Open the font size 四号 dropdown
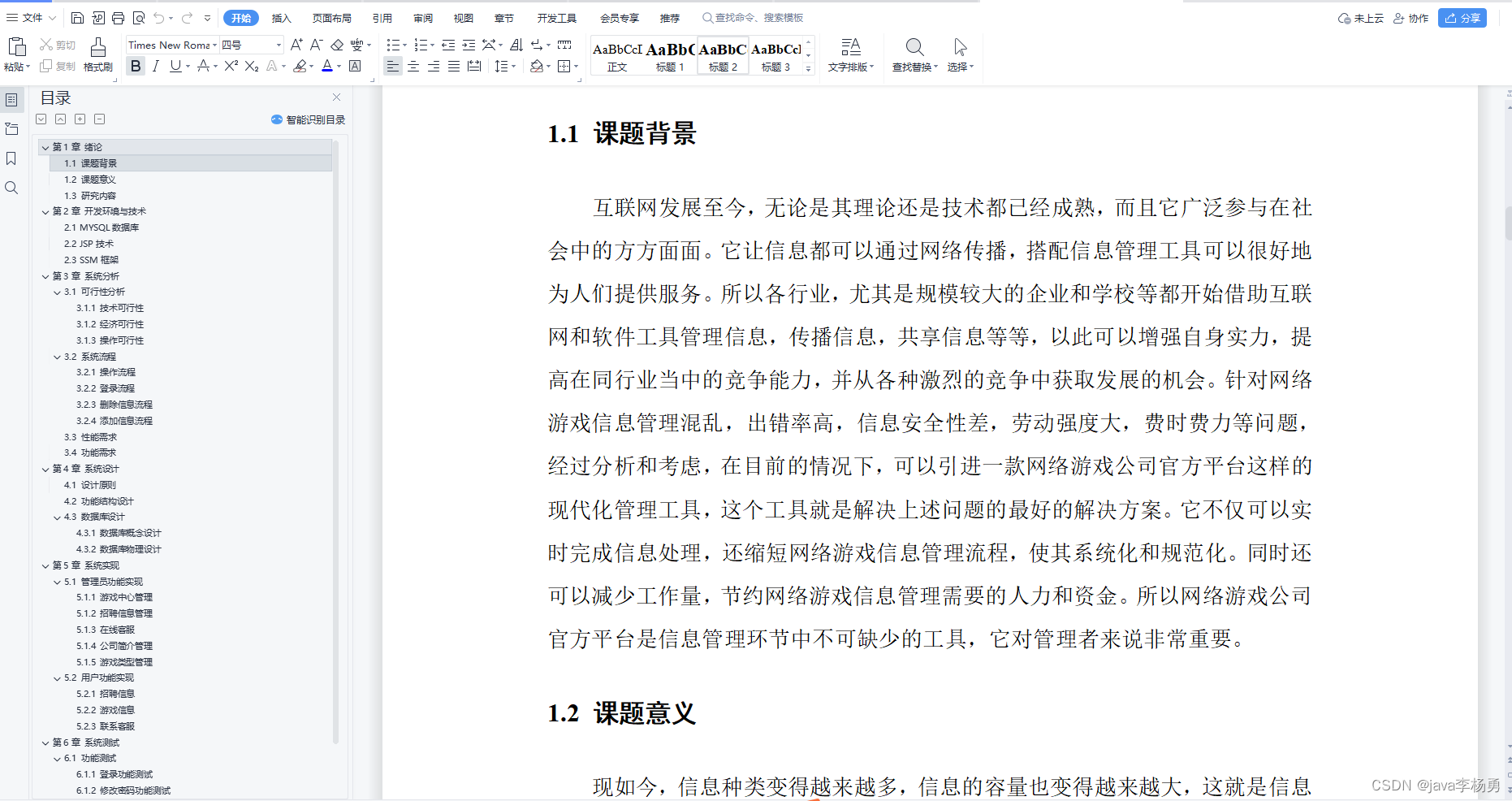This screenshot has height=801, width=1512. pos(279,45)
